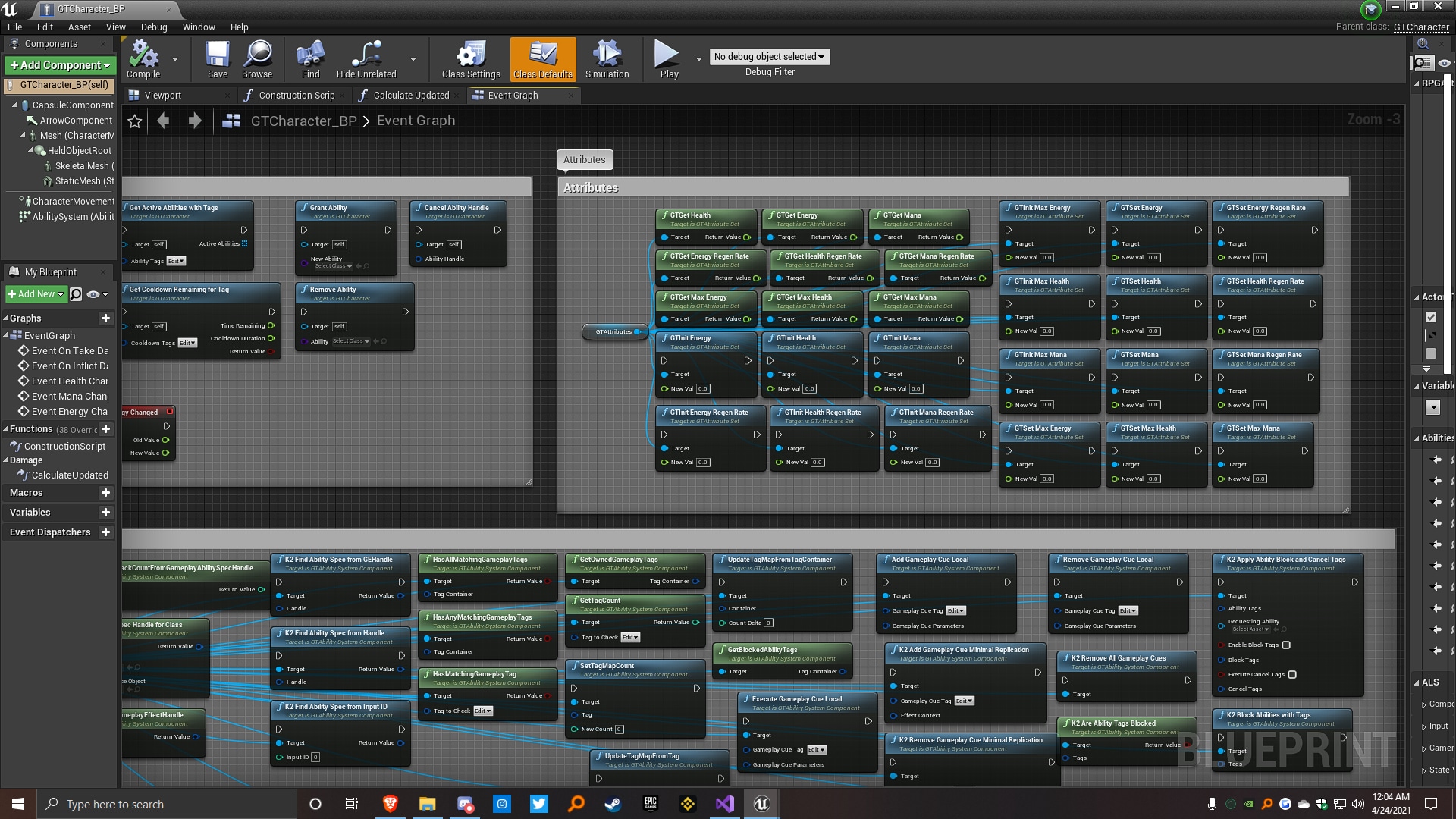The image size is (1456, 819).
Task: Toggle Enable Block Tags checkbox
Action: pyautogui.click(x=1286, y=645)
